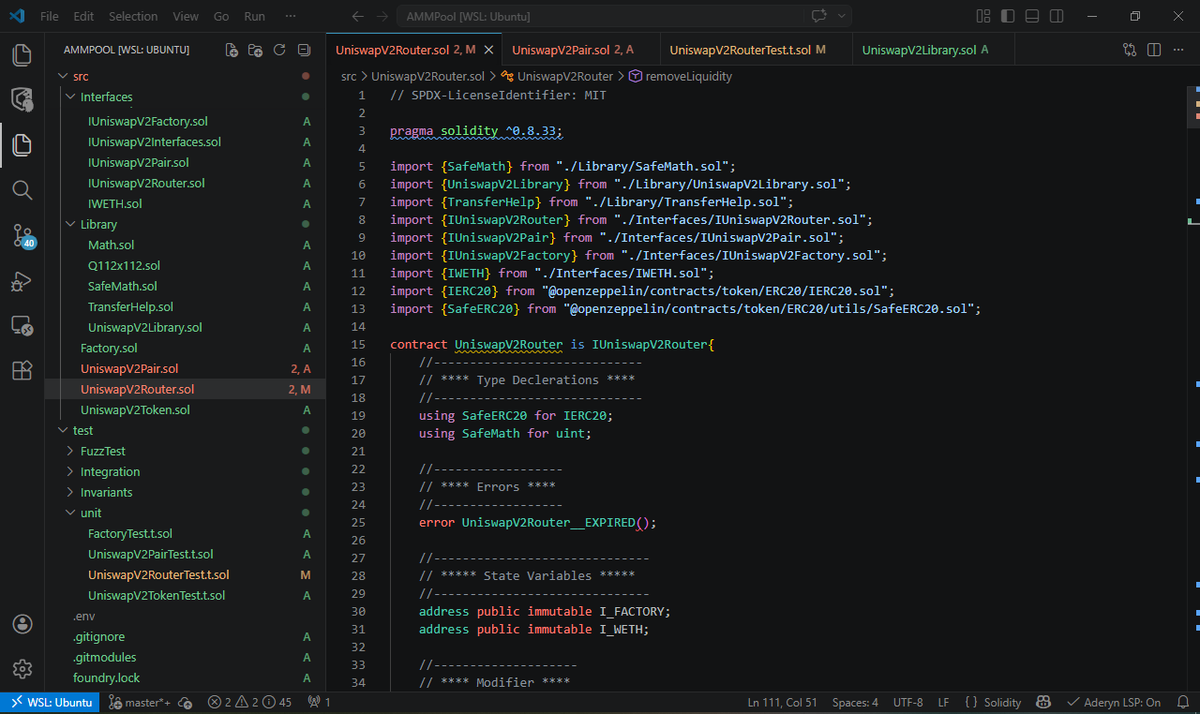Click Spaces: 4 indentation setting

click(855, 702)
